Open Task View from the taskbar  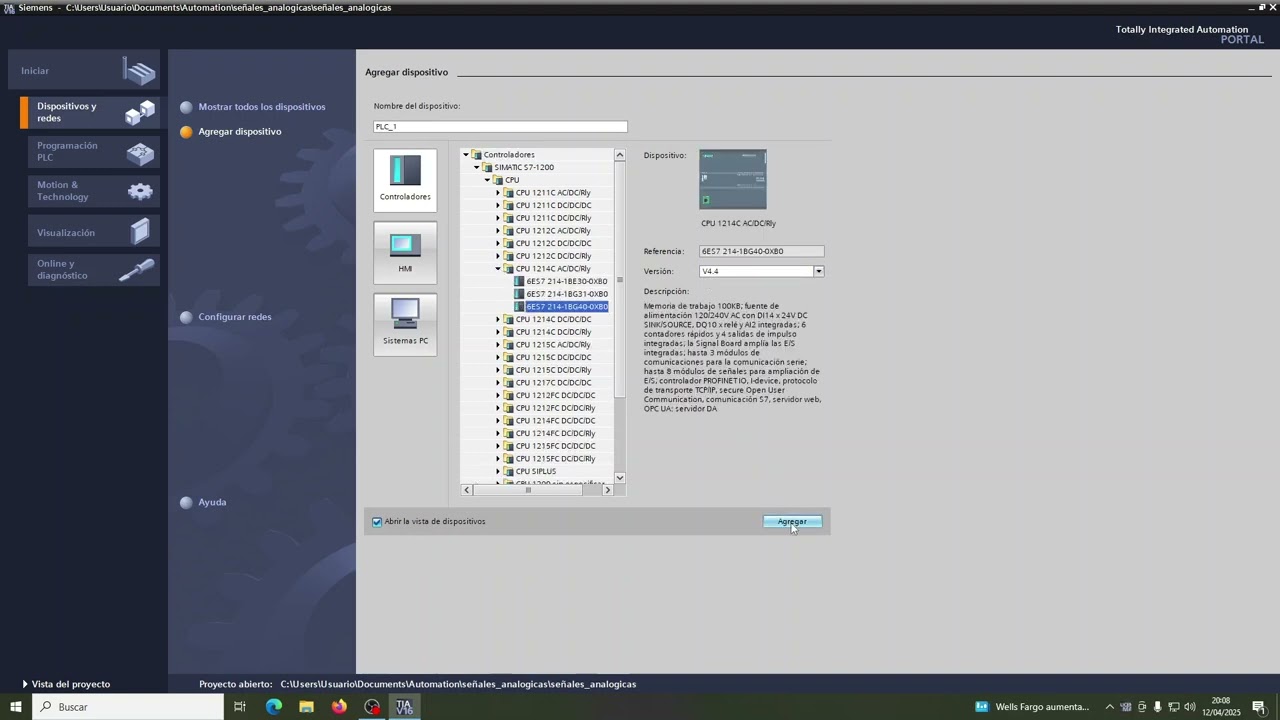click(x=240, y=707)
